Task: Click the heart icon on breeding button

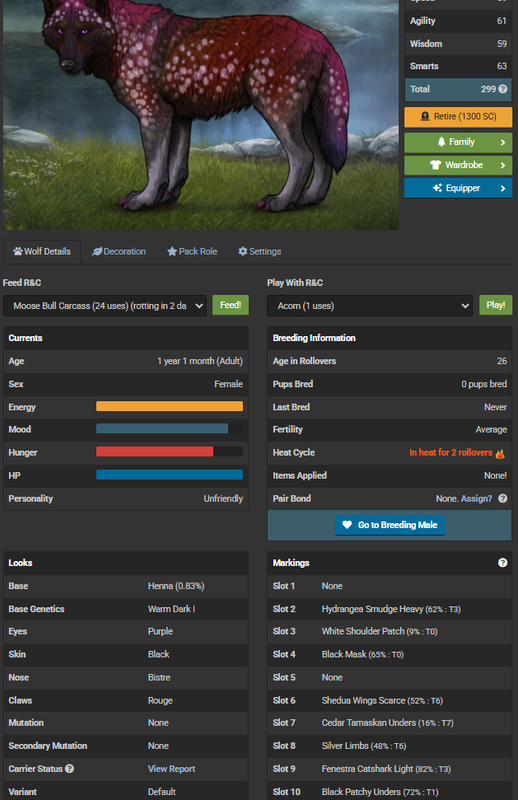Action: pos(347,524)
